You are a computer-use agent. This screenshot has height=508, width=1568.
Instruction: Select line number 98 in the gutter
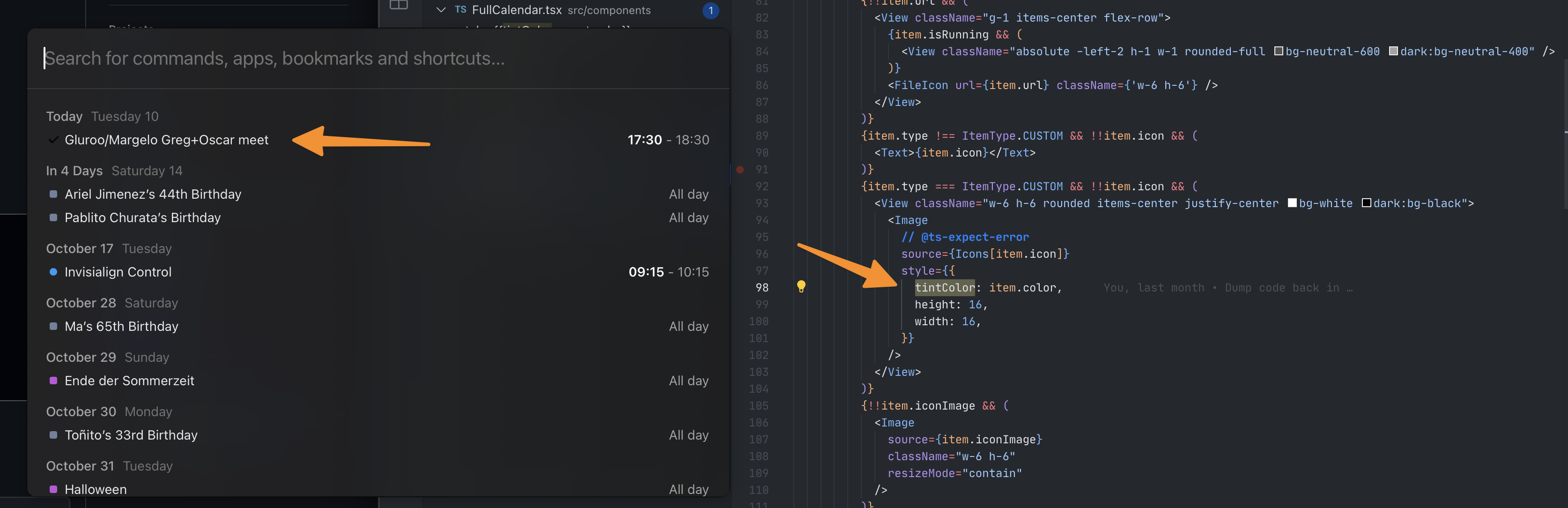pos(761,287)
